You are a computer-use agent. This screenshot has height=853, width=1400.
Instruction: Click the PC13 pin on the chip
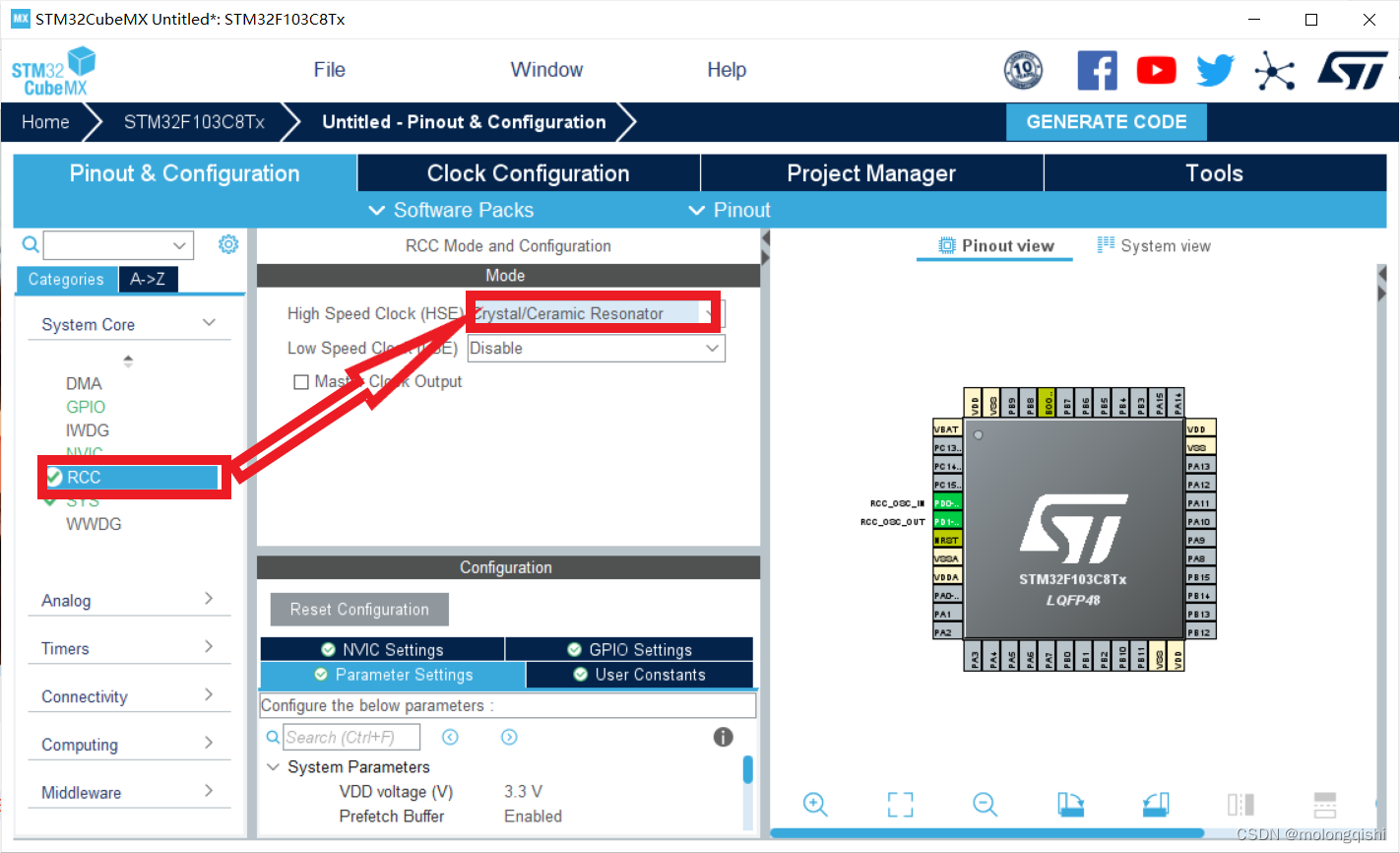(x=947, y=448)
